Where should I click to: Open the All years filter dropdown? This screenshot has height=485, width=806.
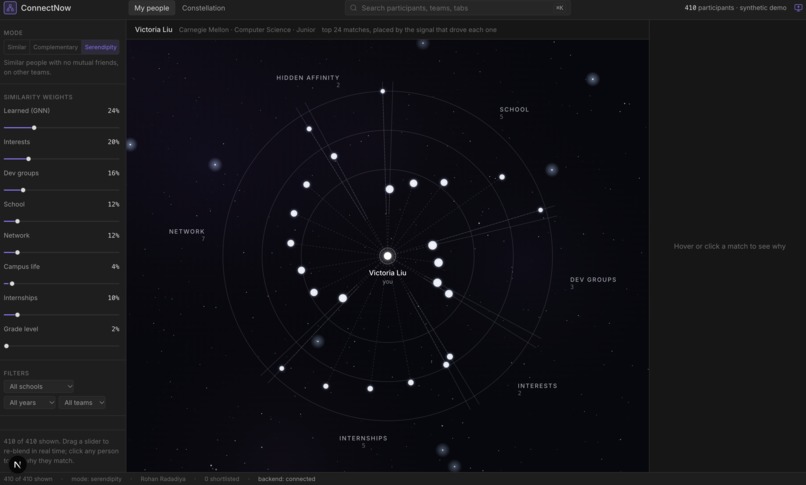coord(30,403)
